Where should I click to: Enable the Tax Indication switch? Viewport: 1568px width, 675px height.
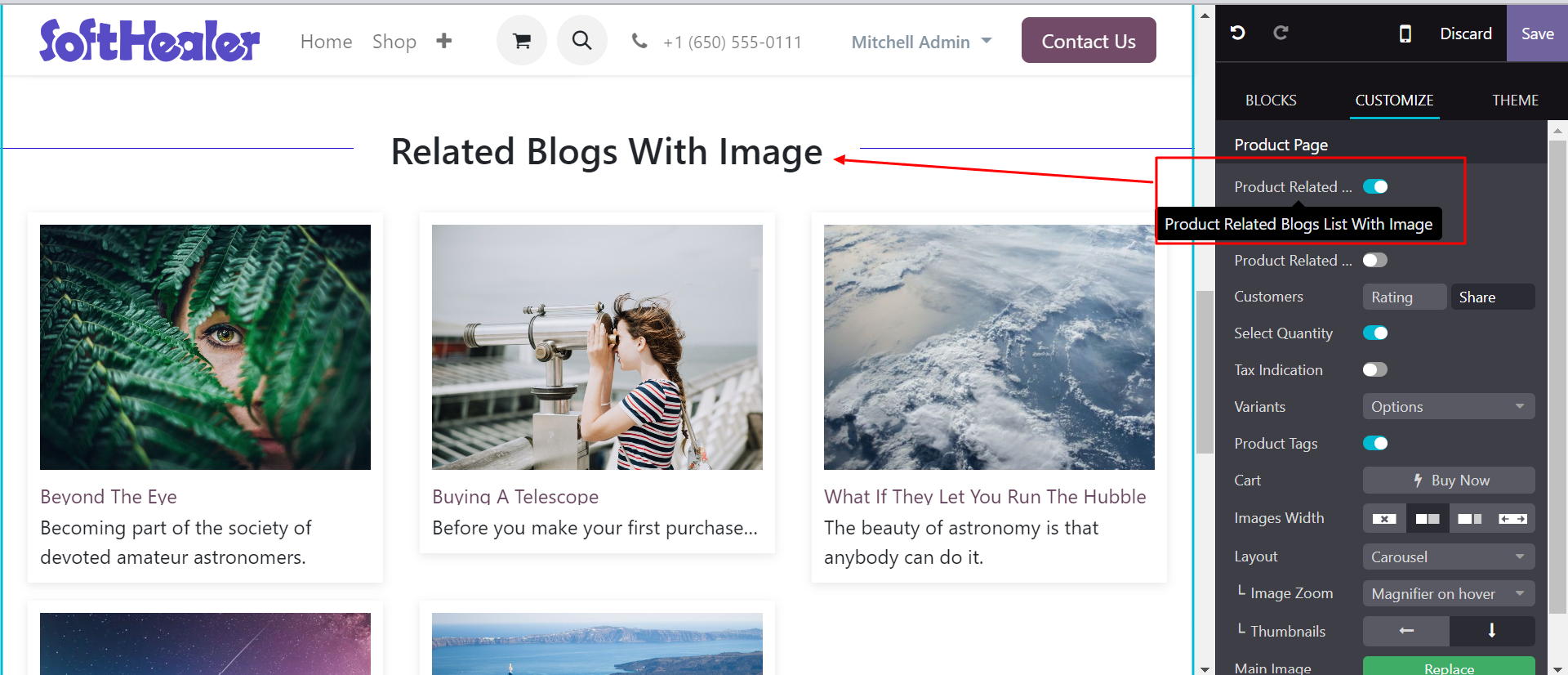pos(1375,370)
